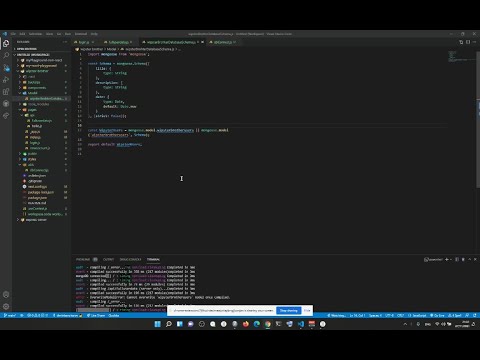The height and width of the screenshot is (360, 480).
Task: Open the Manage gear icon in the activity bar
Action: pos(6,307)
